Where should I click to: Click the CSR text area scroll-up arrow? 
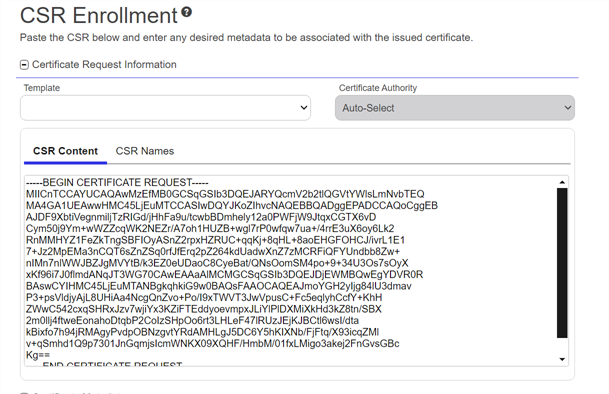tap(562, 182)
